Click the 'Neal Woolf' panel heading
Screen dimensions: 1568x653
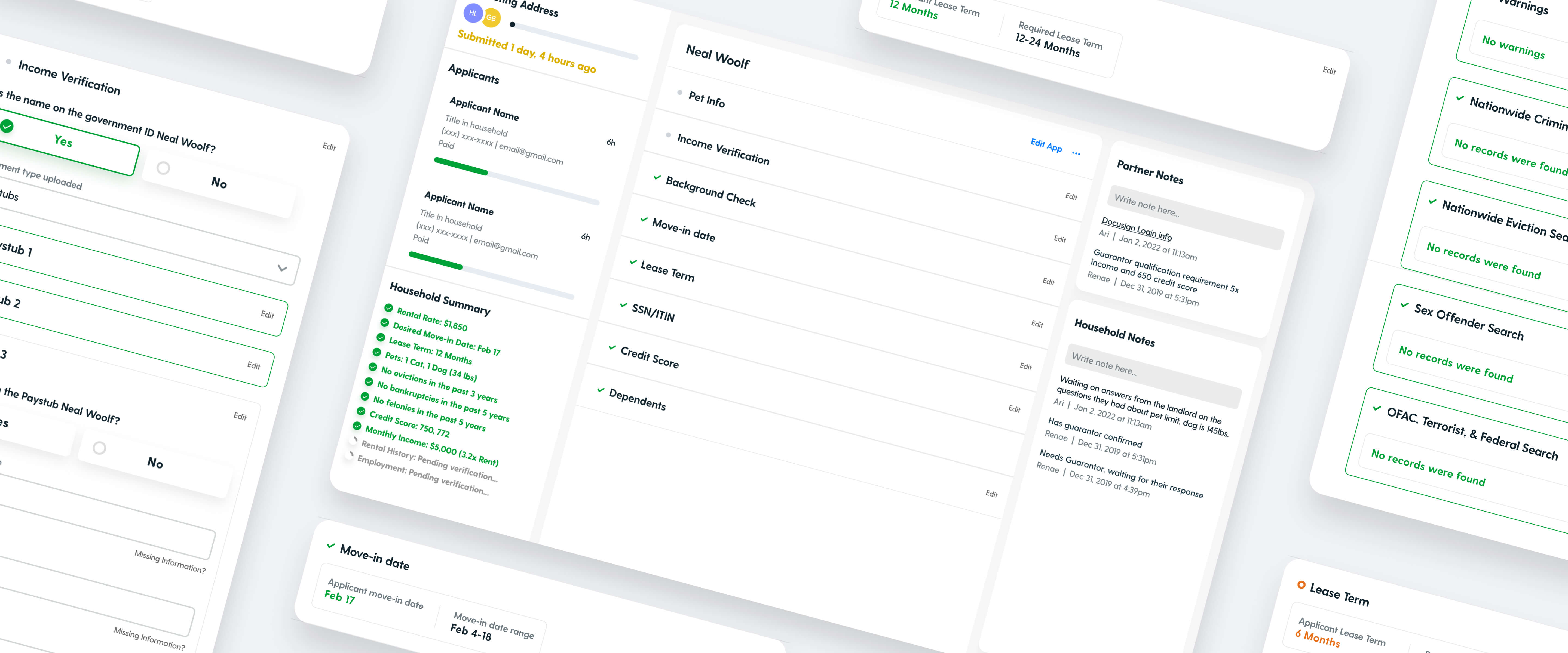coord(718,57)
